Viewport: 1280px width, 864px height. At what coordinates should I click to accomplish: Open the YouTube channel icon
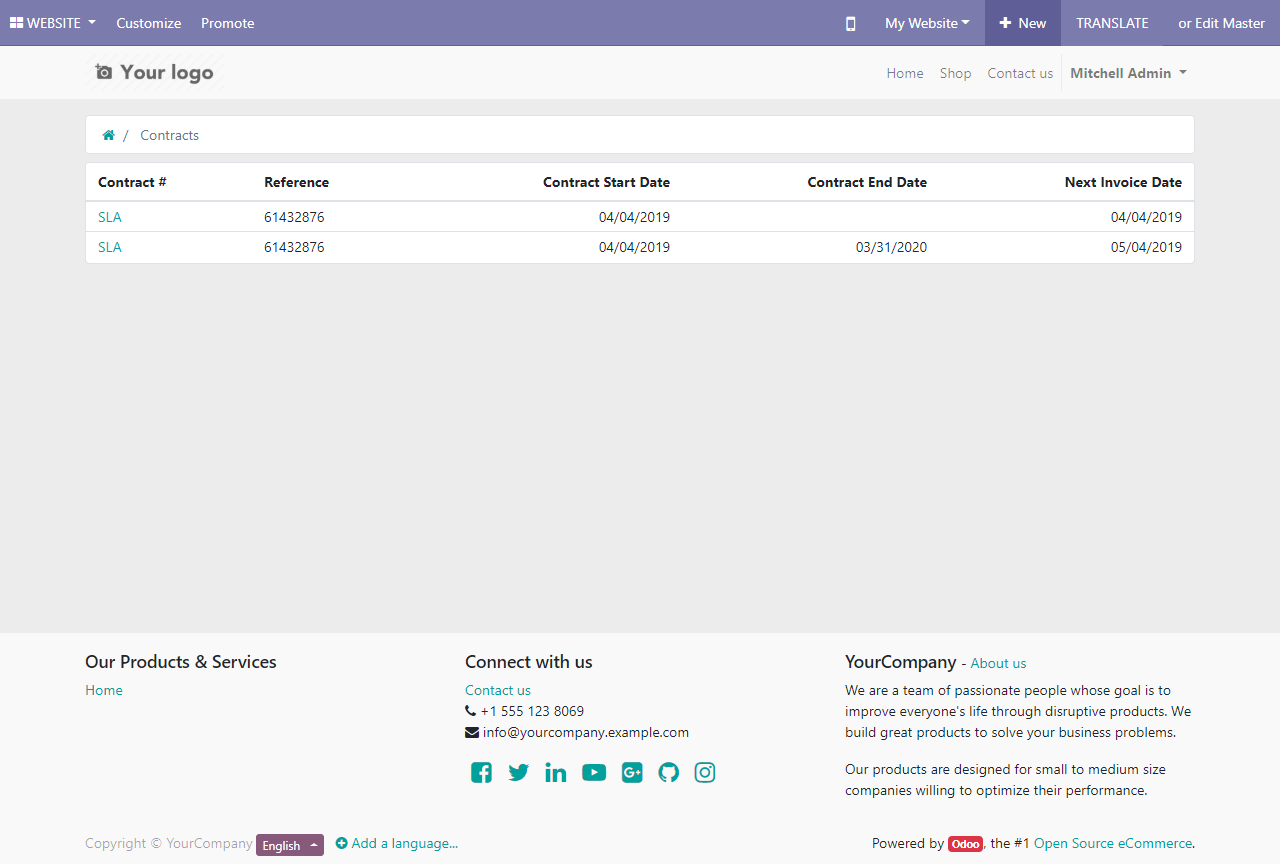click(594, 772)
